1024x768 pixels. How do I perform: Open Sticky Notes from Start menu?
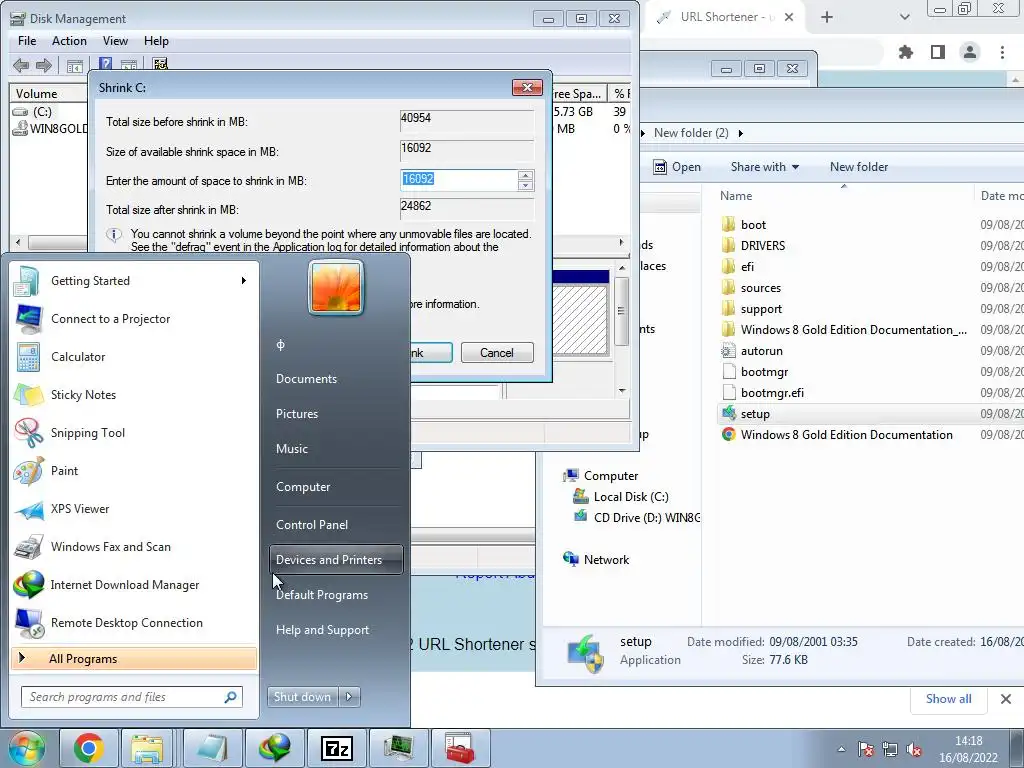point(84,394)
